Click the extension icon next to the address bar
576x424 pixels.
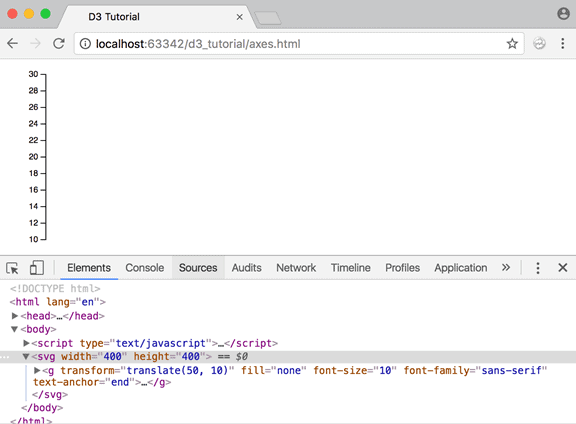pos(539,43)
